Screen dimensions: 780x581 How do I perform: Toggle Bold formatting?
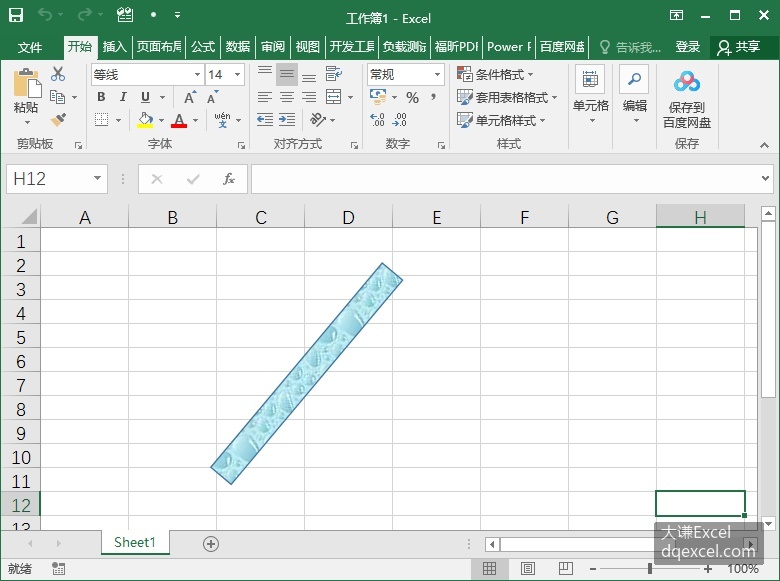(101, 97)
